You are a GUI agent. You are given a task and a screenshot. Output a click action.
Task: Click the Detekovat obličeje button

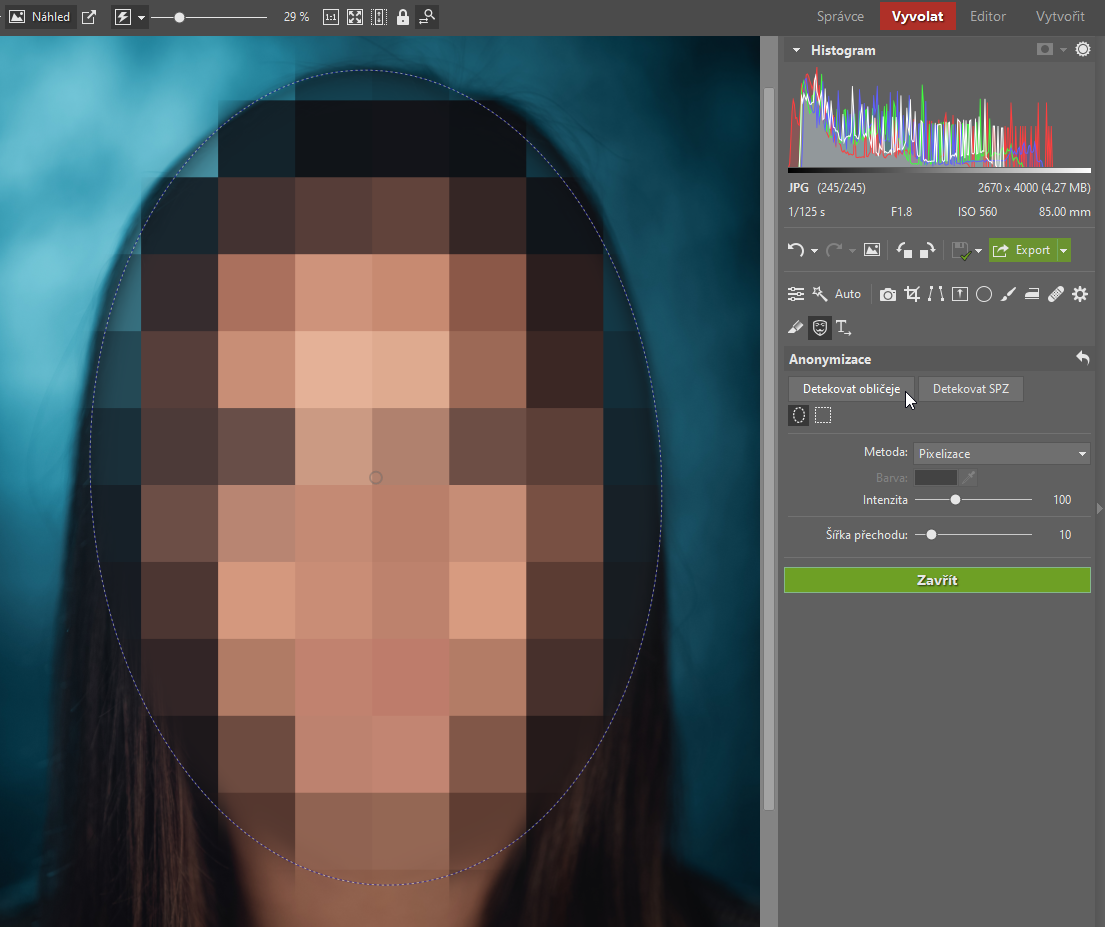[x=851, y=388]
